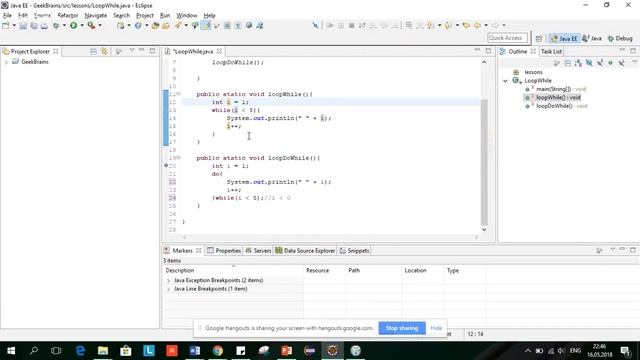Open the Properties tab in bottom panel

pyautogui.click(x=224, y=251)
